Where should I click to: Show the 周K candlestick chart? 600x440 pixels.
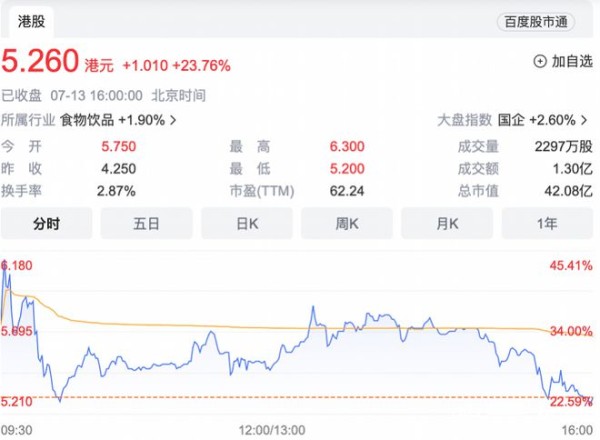[x=347, y=223]
